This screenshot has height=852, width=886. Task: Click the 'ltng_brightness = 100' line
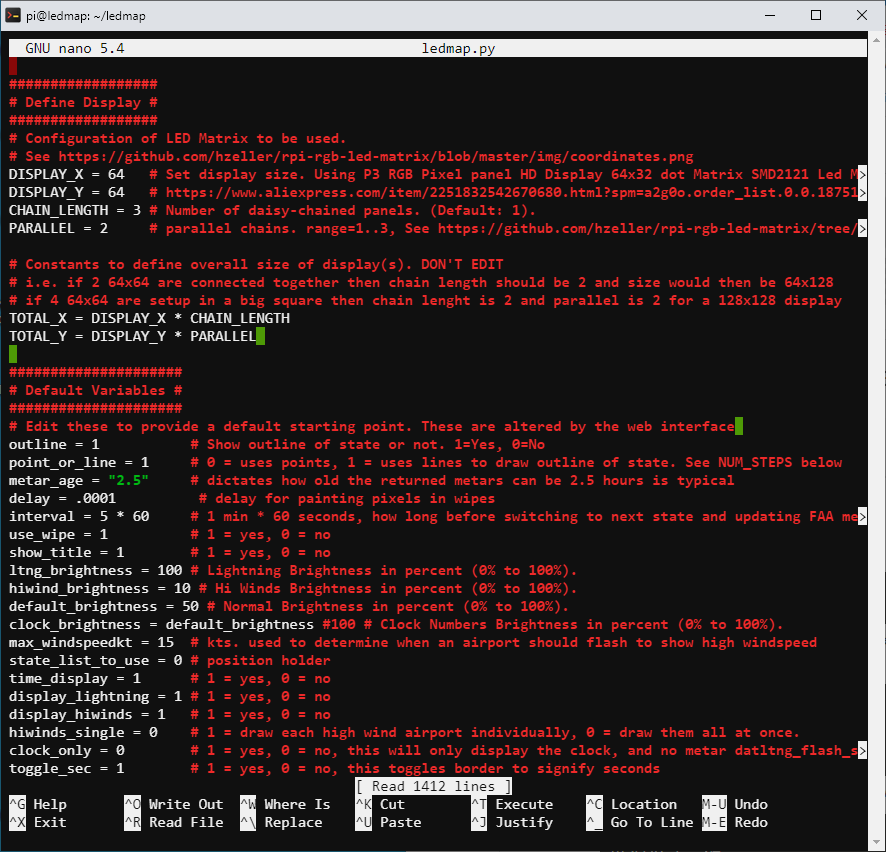[x=95, y=571]
